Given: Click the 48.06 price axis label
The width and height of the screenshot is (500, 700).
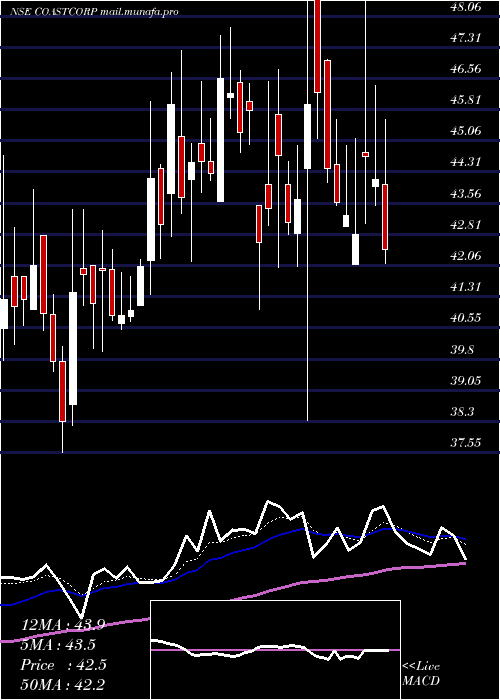Looking at the screenshot, I should pos(466,7).
